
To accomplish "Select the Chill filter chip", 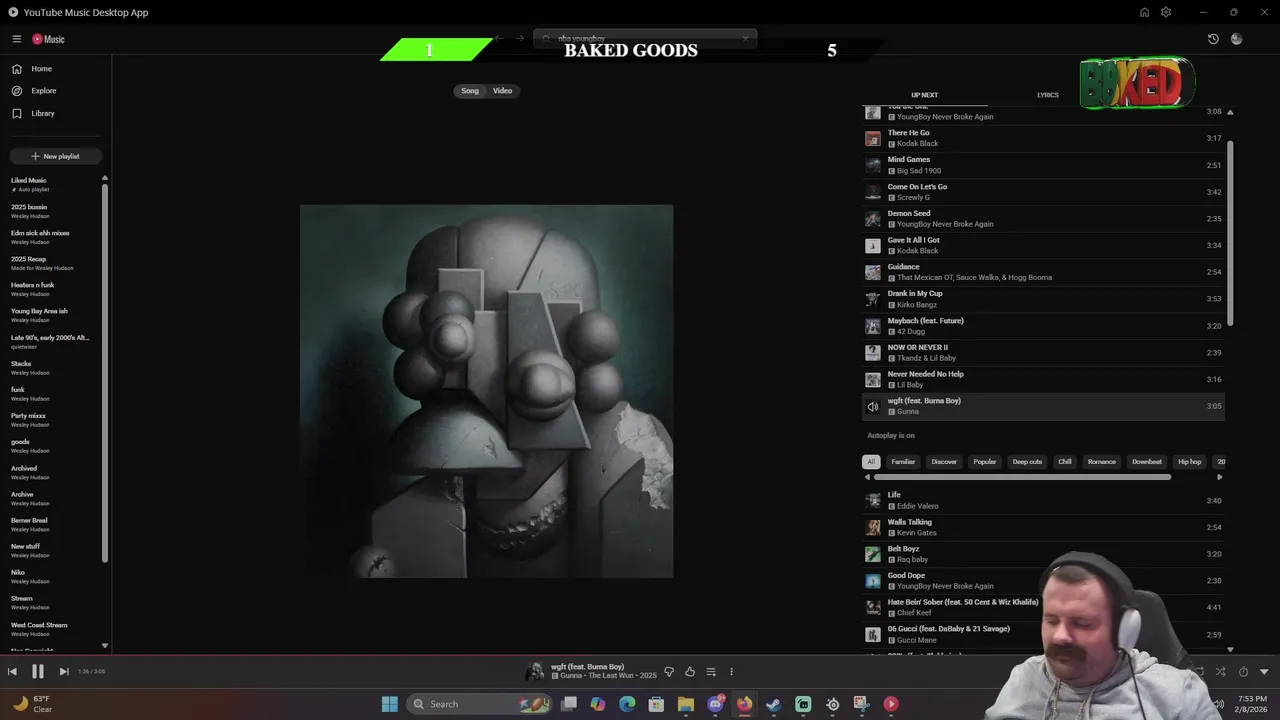I will coord(1065,462).
